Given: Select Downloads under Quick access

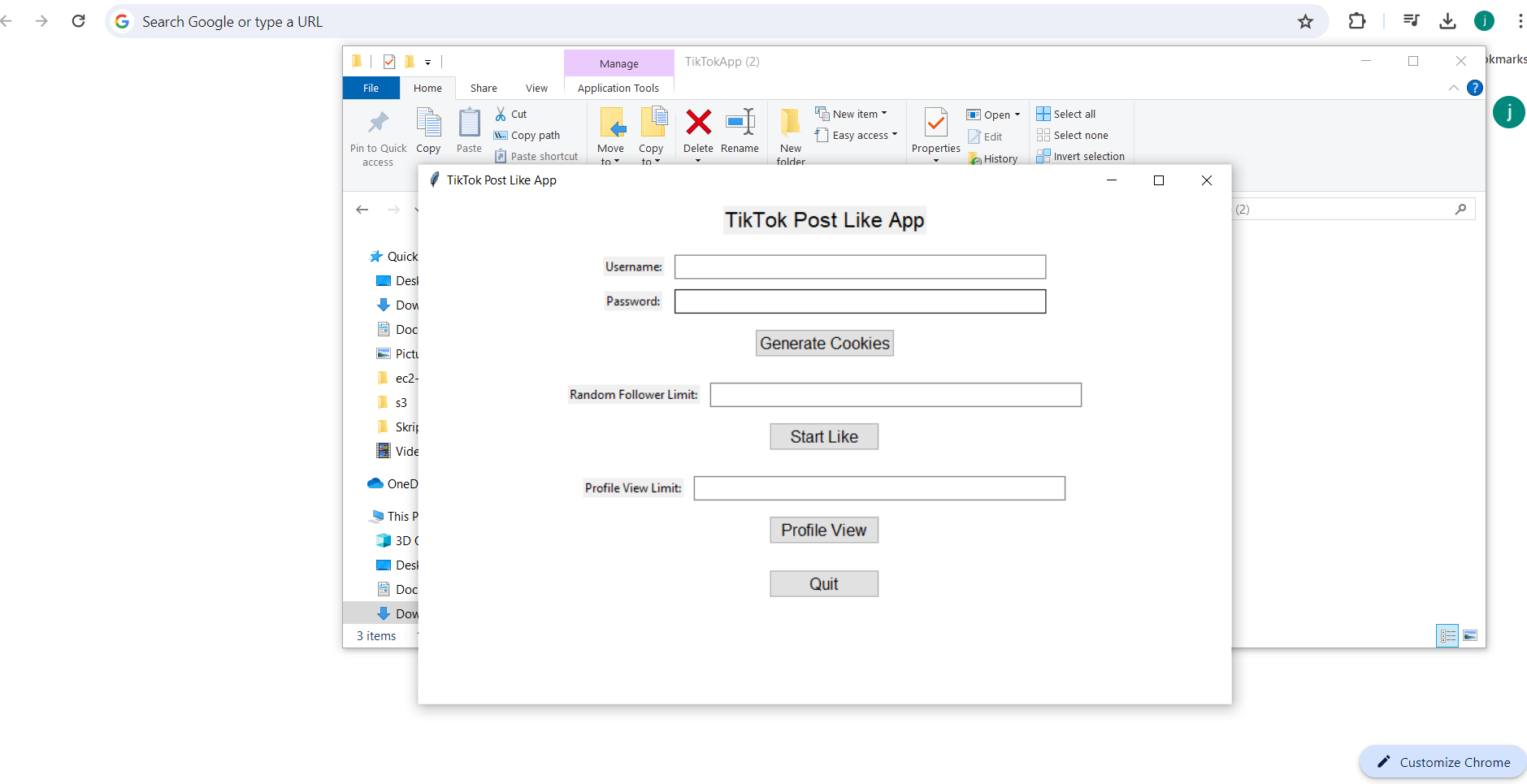Looking at the screenshot, I should point(397,305).
